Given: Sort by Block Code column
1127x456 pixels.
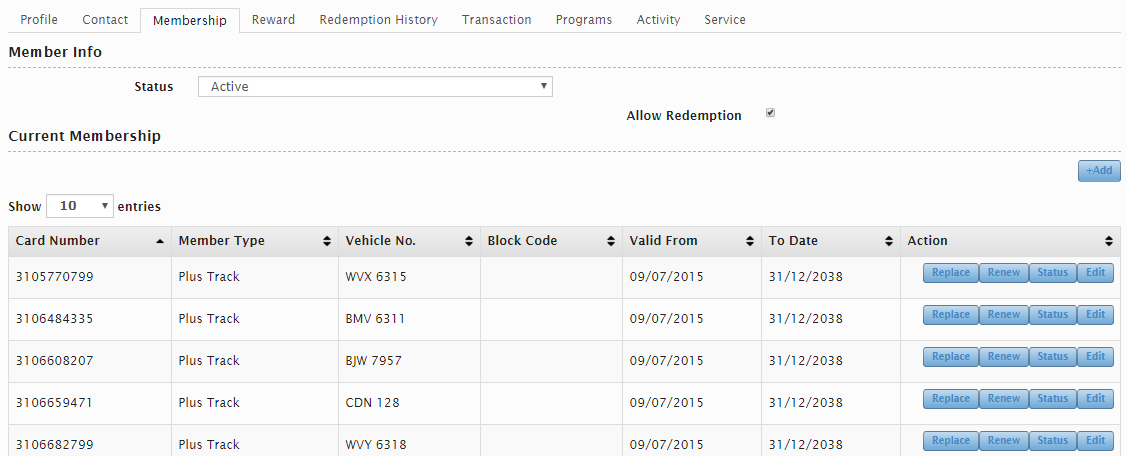Looking at the screenshot, I should click(x=550, y=241).
